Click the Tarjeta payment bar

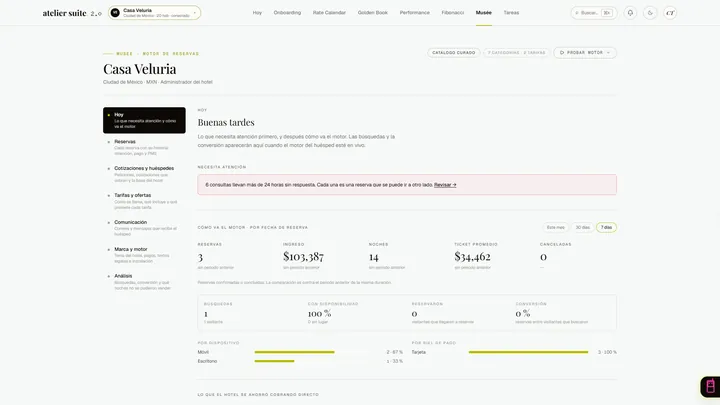(528, 352)
